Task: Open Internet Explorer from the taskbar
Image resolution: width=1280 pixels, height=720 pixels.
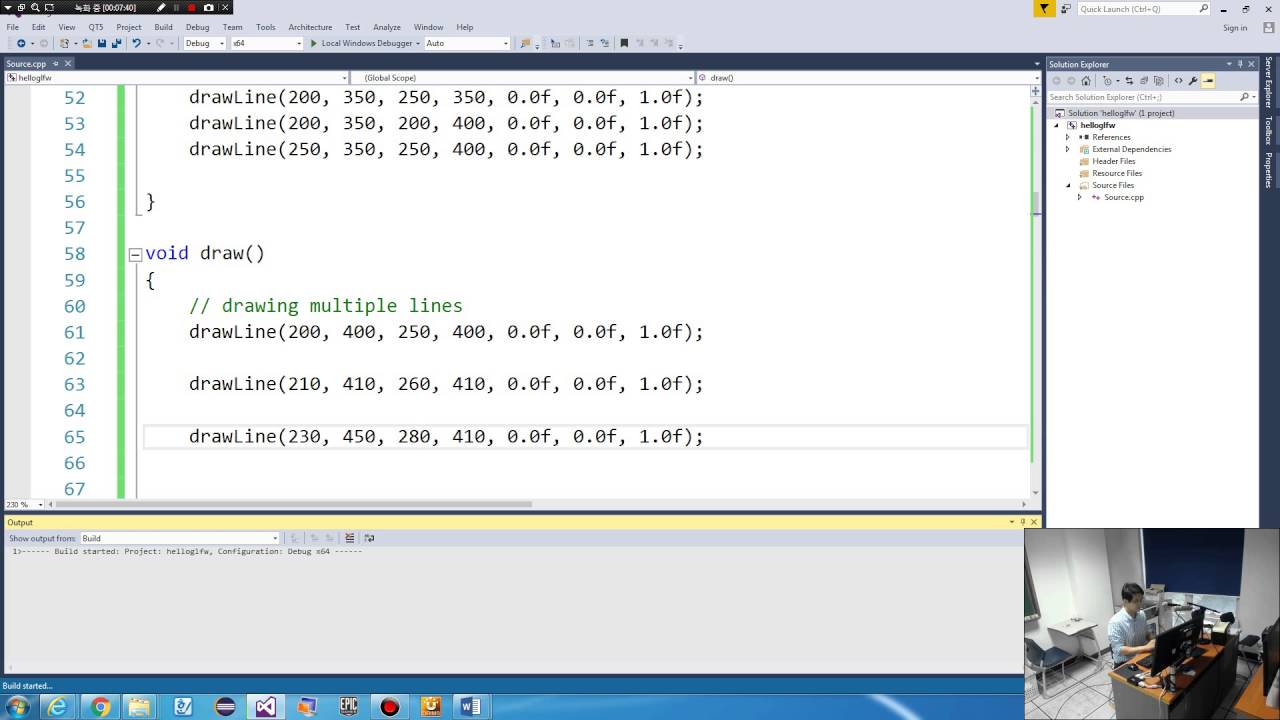Action: point(58,707)
